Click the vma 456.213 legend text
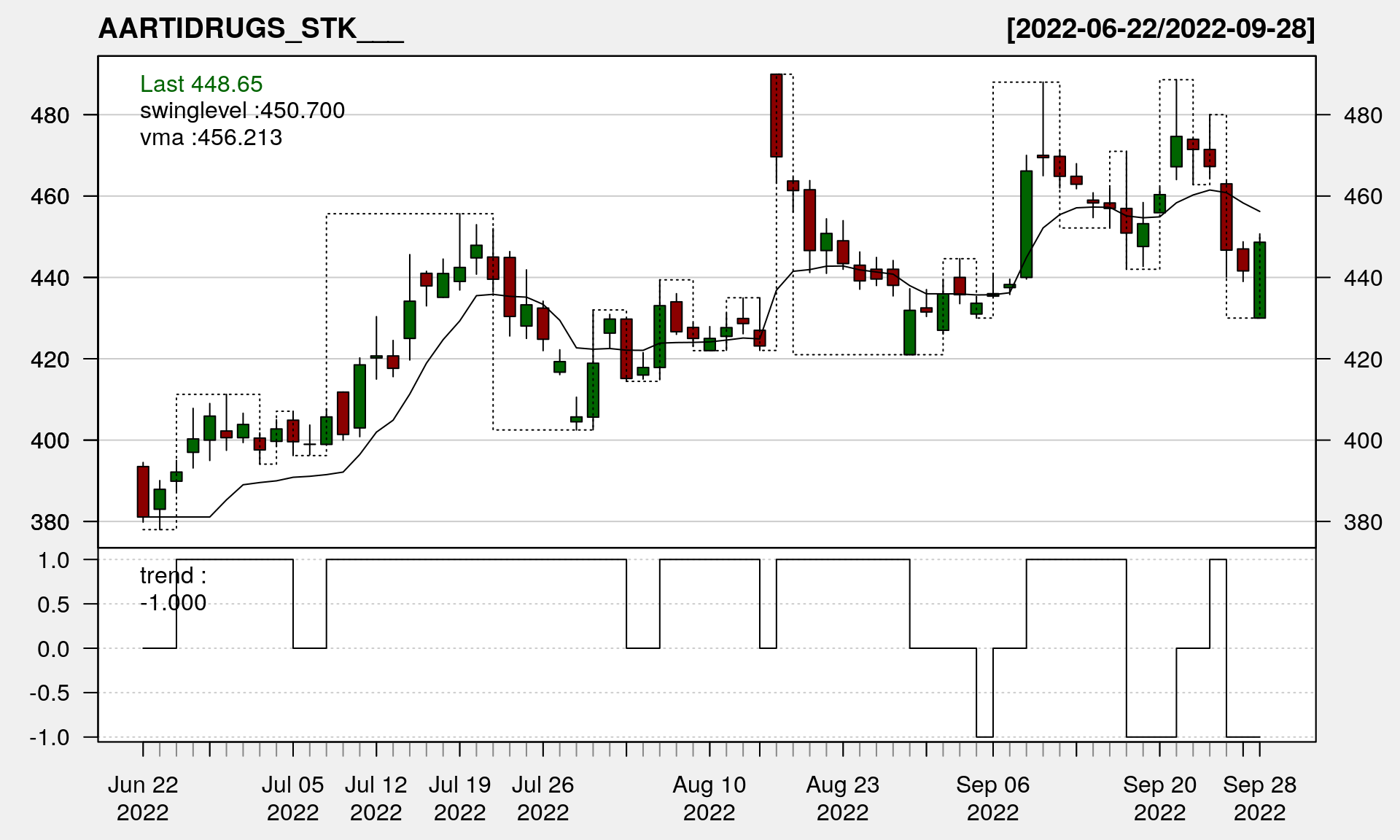The image size is (1400, 840). (x=211, y=138)
